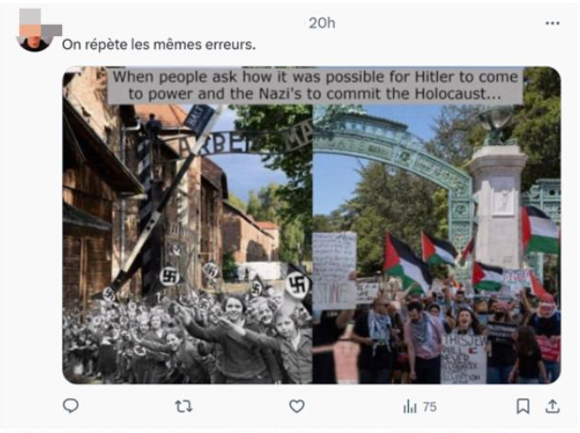
Task: Open the three-dot more options menu
Action: point(552,23)
